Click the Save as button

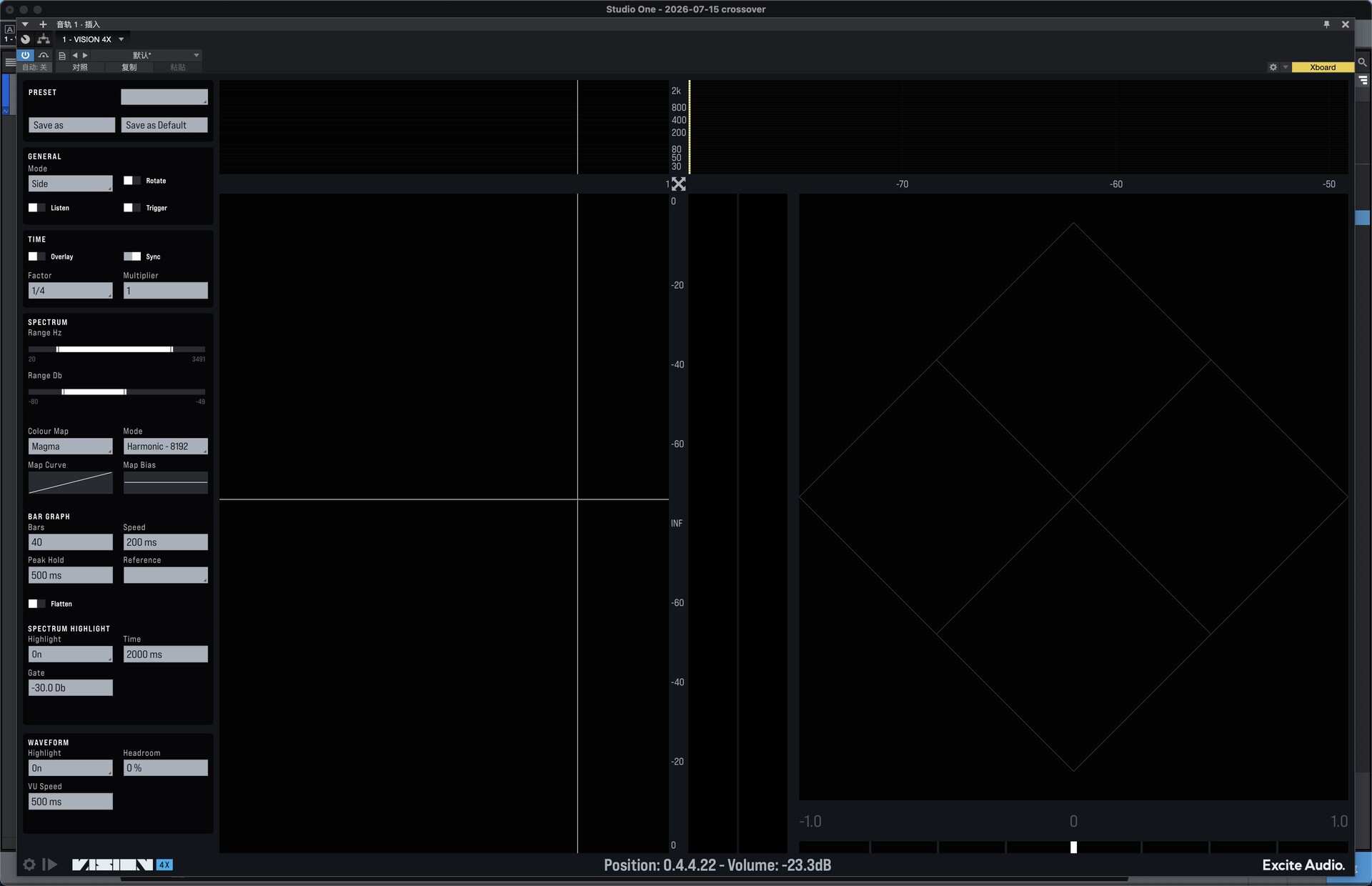pyautogui.click(x=71, y=125)
